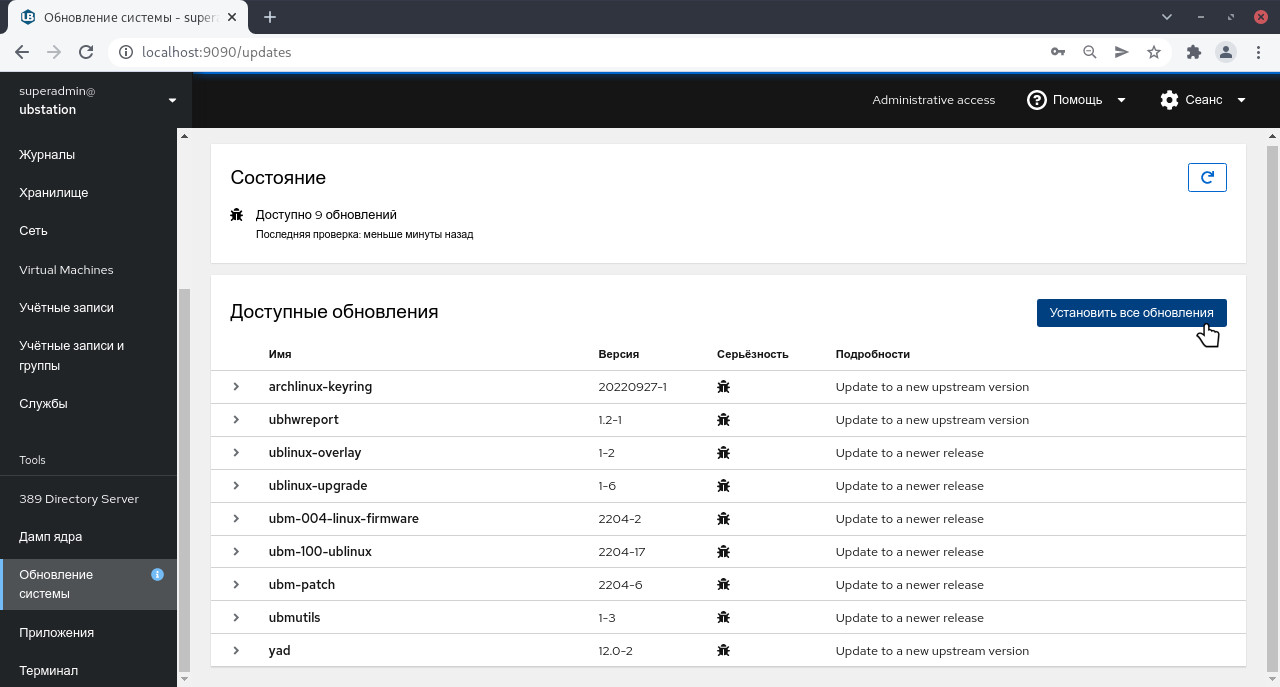
Task: Expand the ubhwreport update row
Action: click(x=237, y=420)
